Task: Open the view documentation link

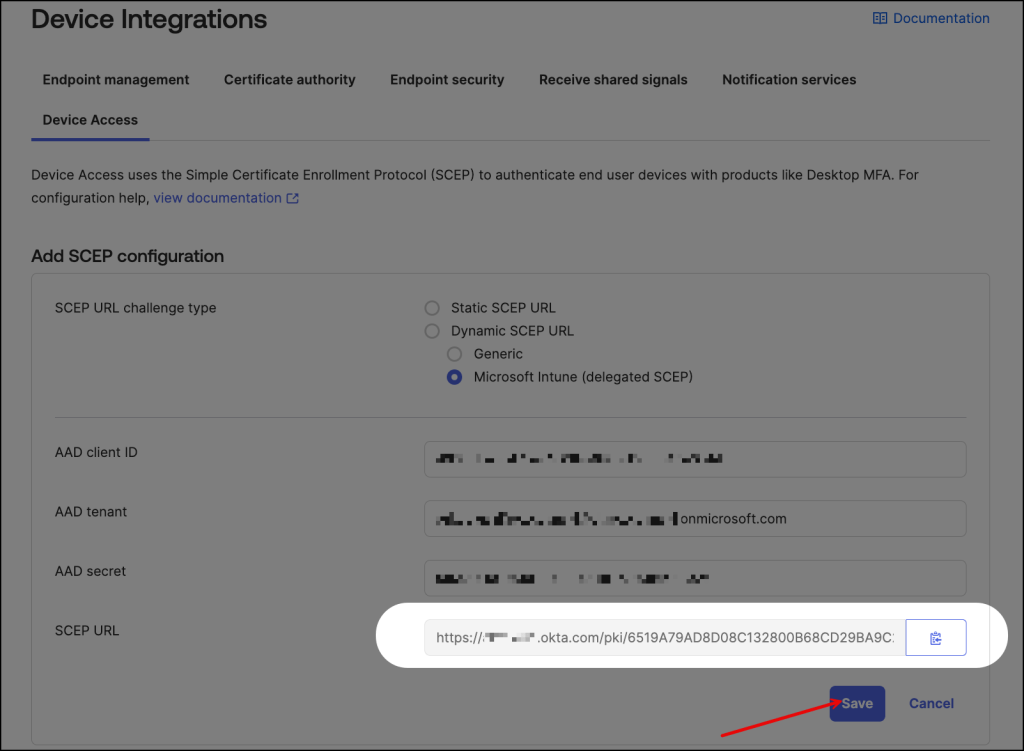Action: 217,198
